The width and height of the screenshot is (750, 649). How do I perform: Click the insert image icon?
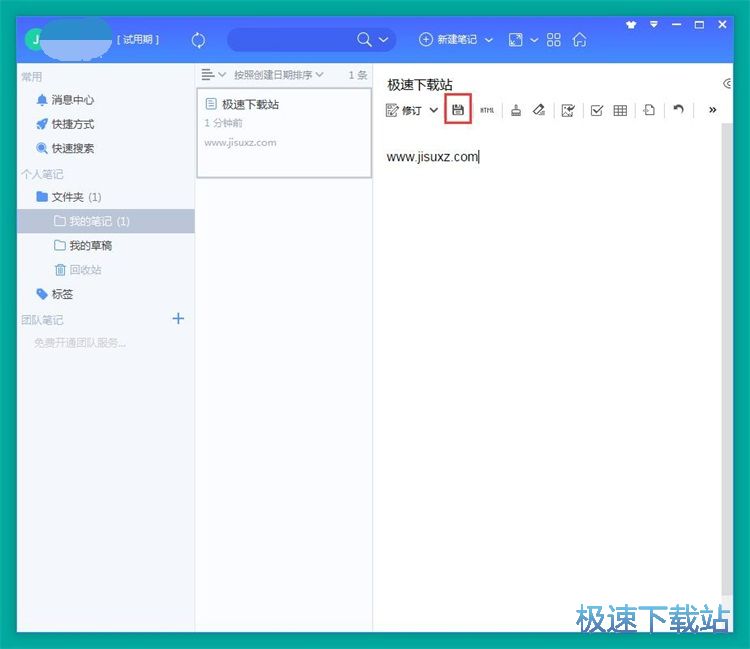point(568,110)
